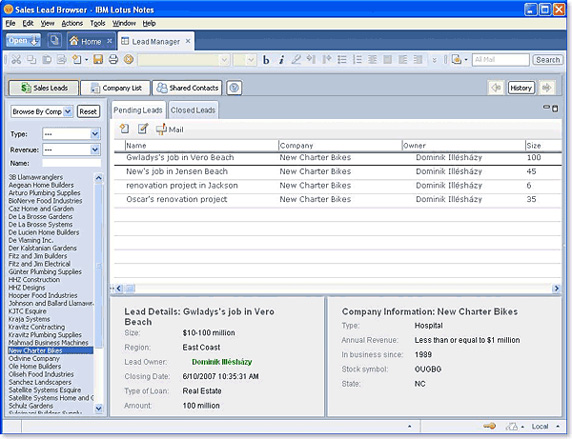The height and width of the screenshot is (439, 572).
Task: Click the Name filter input field
Action: pos(72,163)
